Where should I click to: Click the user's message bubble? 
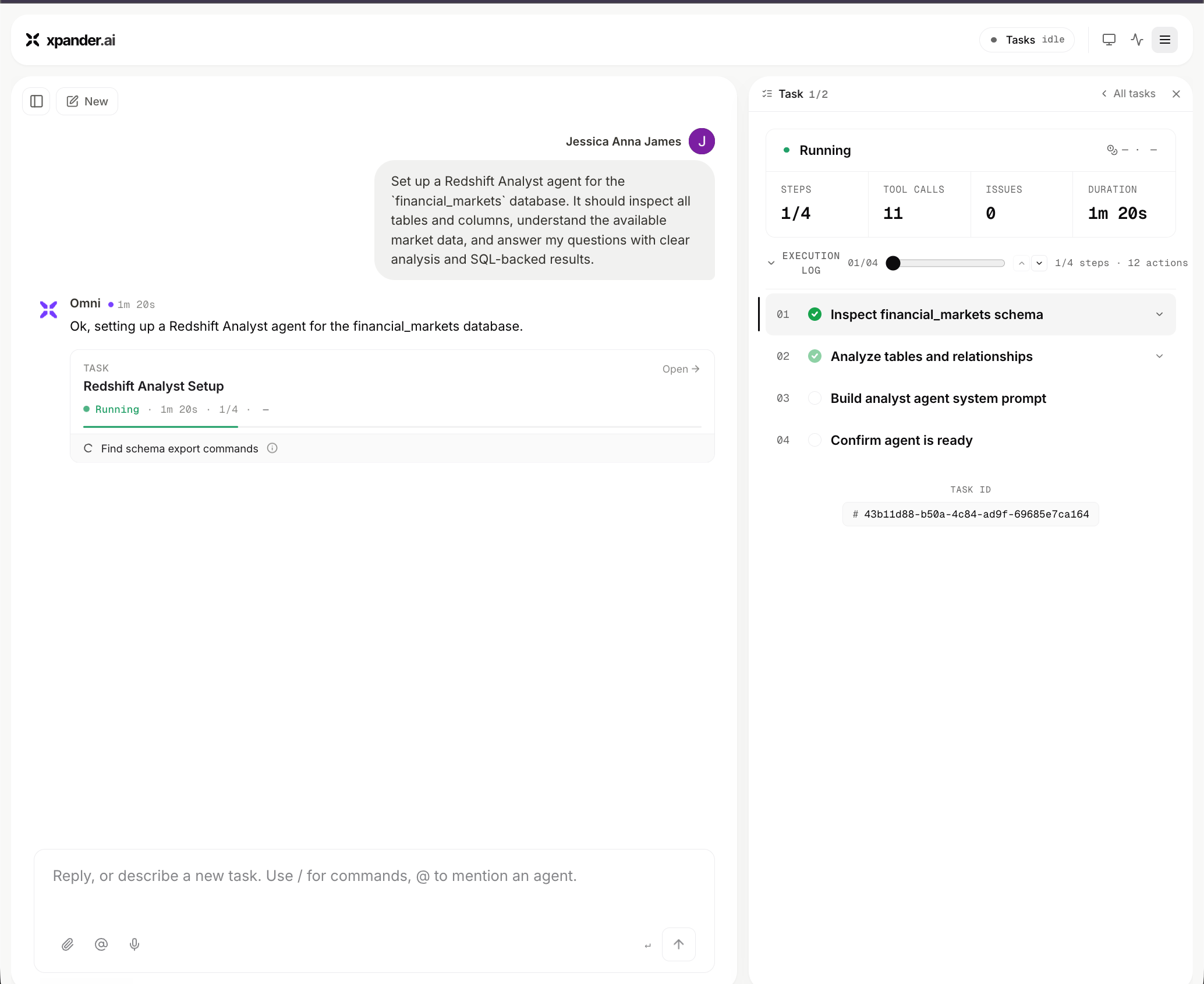(x=544, y=220)
